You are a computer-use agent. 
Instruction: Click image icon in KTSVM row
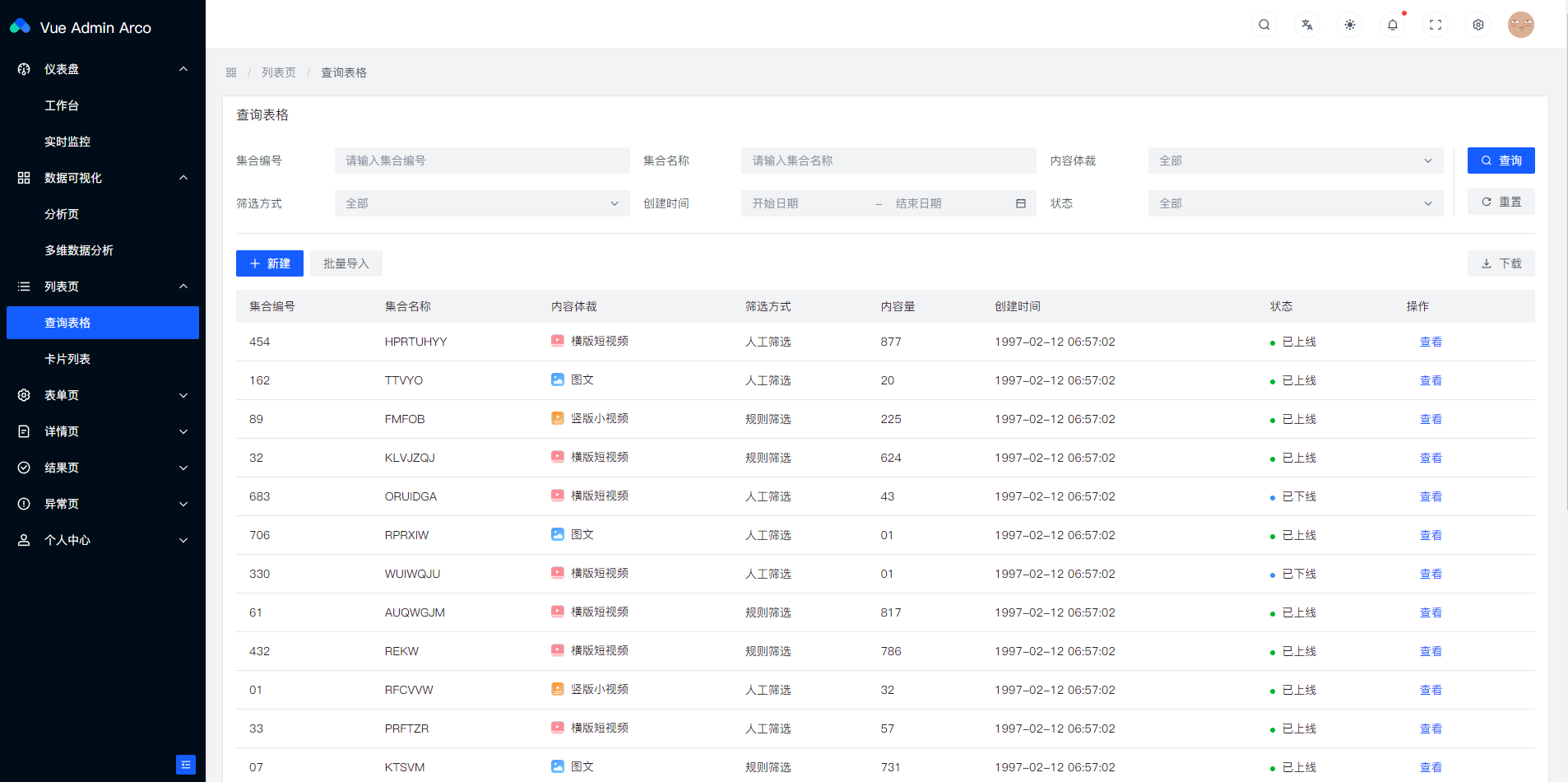point(558,766)
